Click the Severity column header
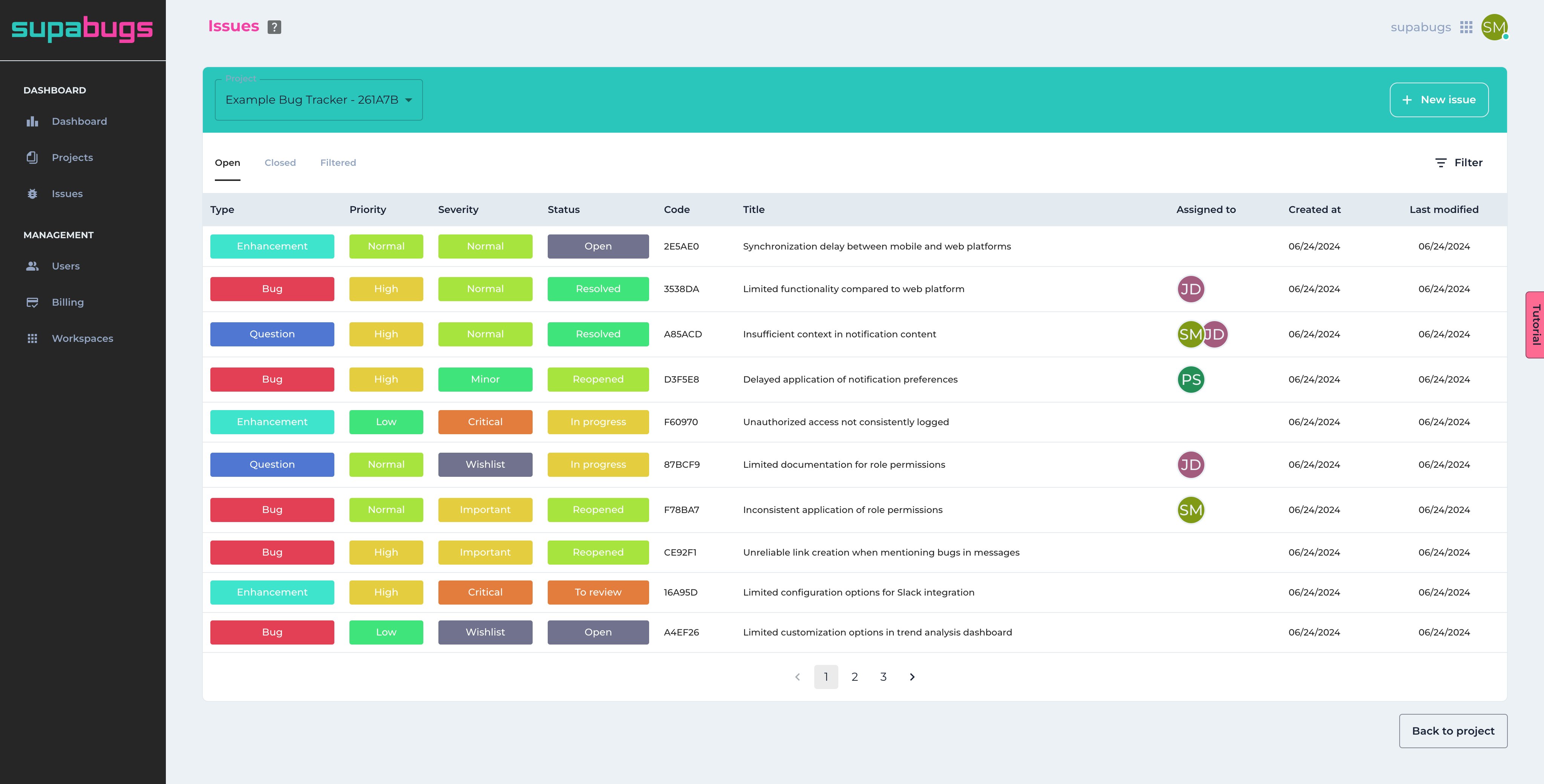The image size is (1544, 784). 458,210
